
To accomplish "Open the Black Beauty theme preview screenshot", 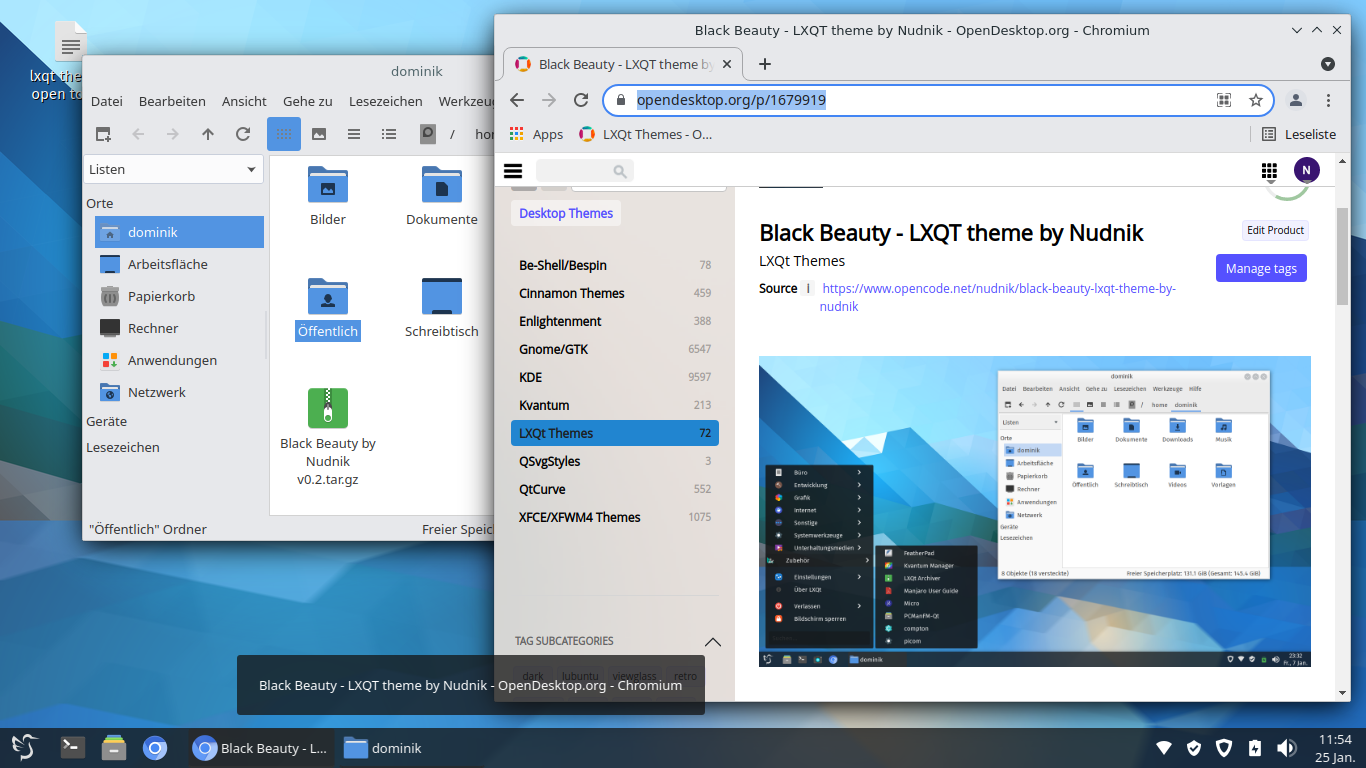I will (x=1035, y=511).
